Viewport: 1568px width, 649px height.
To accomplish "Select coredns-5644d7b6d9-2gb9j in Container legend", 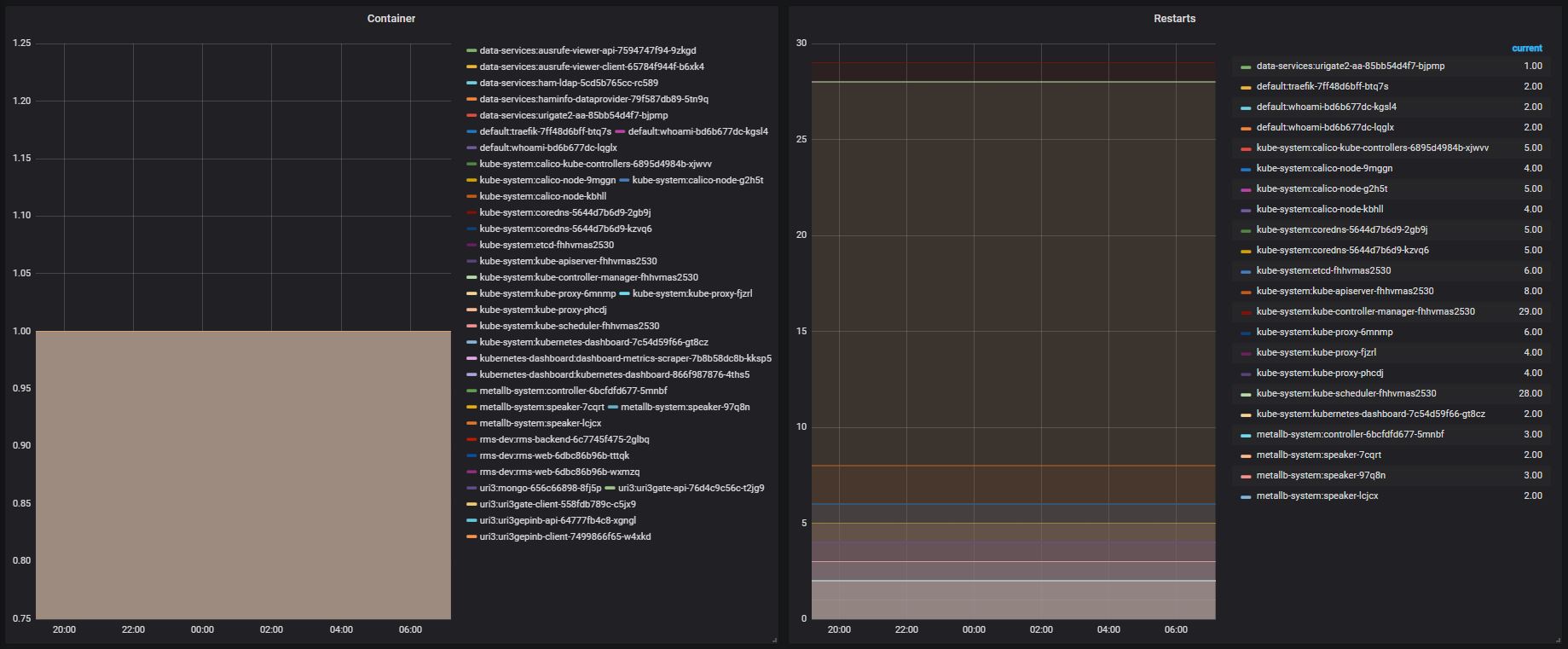I will pos(565,212).
